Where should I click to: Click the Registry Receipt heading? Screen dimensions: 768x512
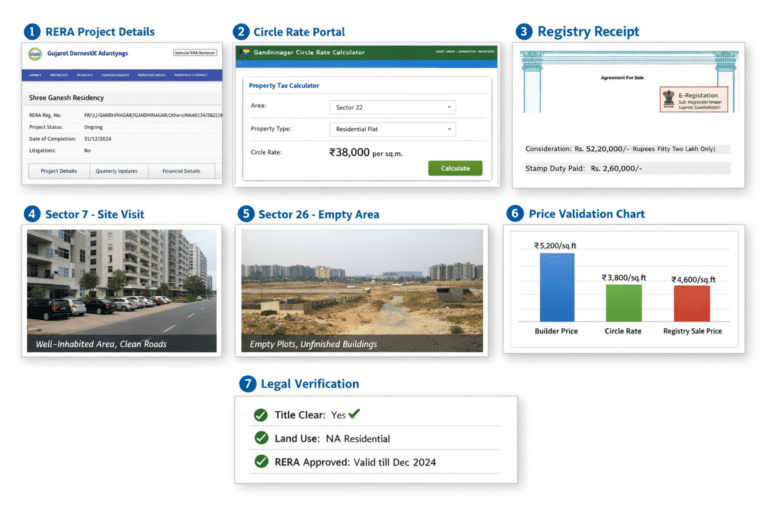[x=588, y=31]
